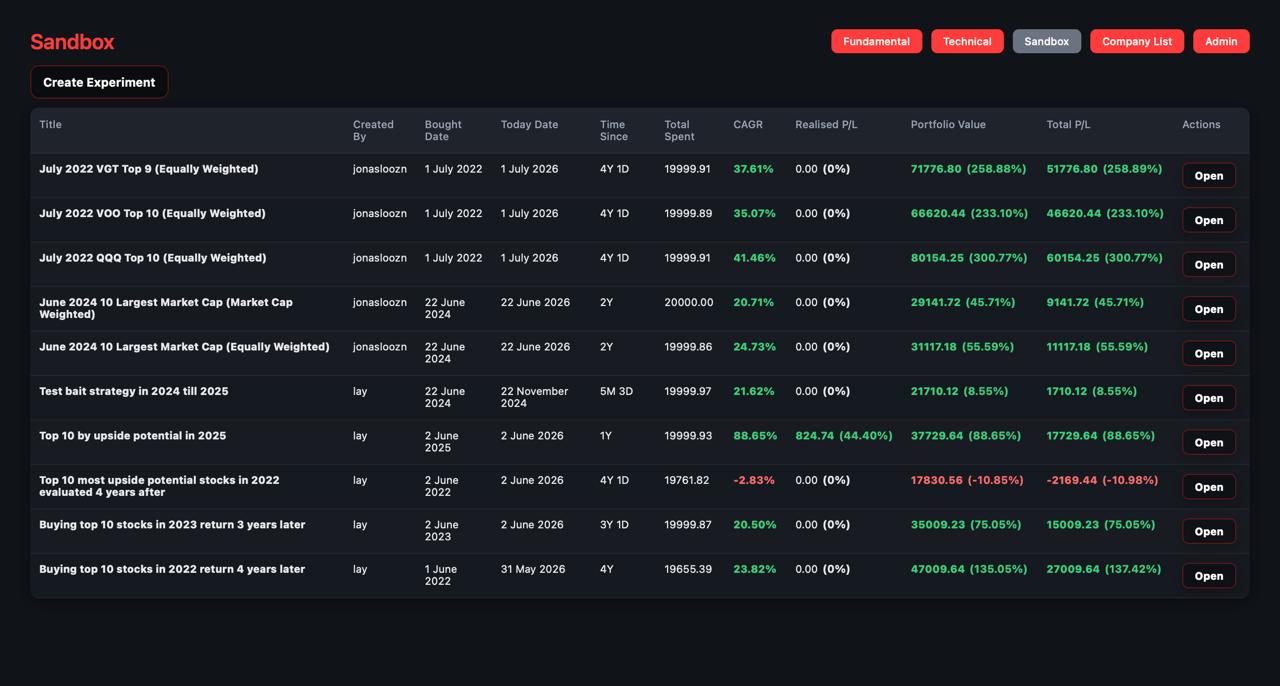Click the Total P/L column header
This screenshot has height=686, width=1280.
(1068, 125)
